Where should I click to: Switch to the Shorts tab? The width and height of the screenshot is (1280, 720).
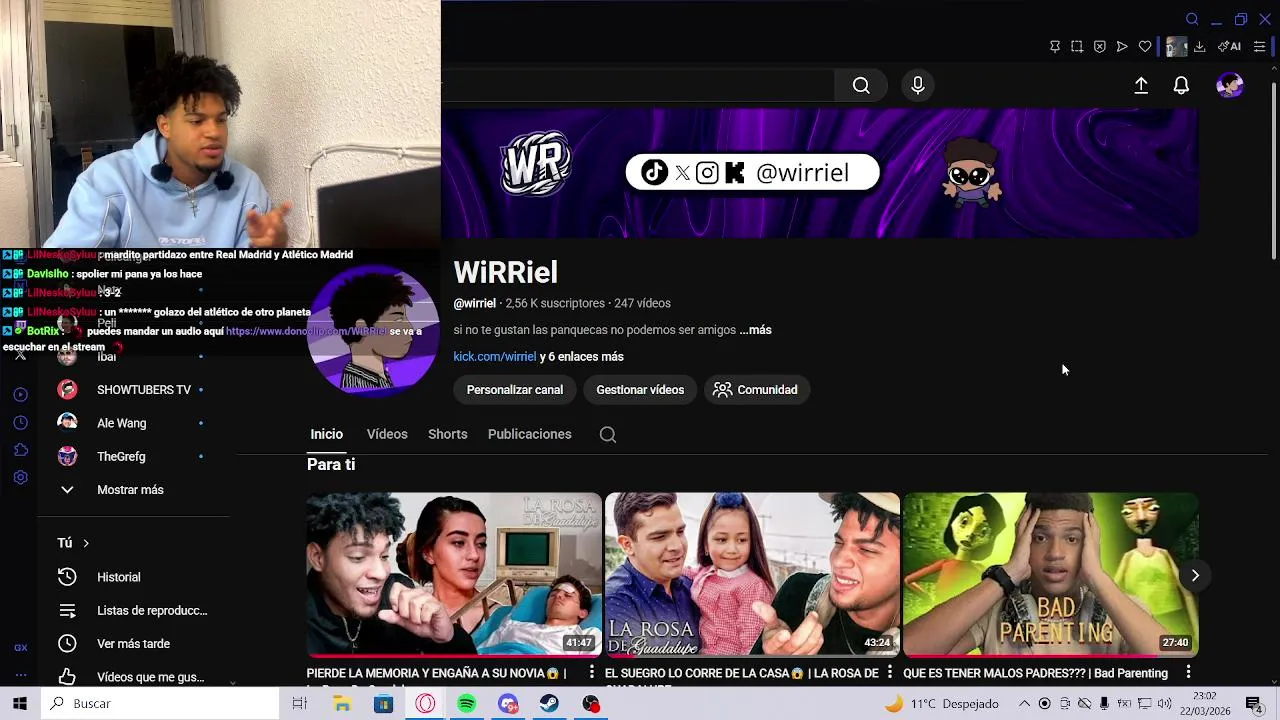[x=447, y=434]
